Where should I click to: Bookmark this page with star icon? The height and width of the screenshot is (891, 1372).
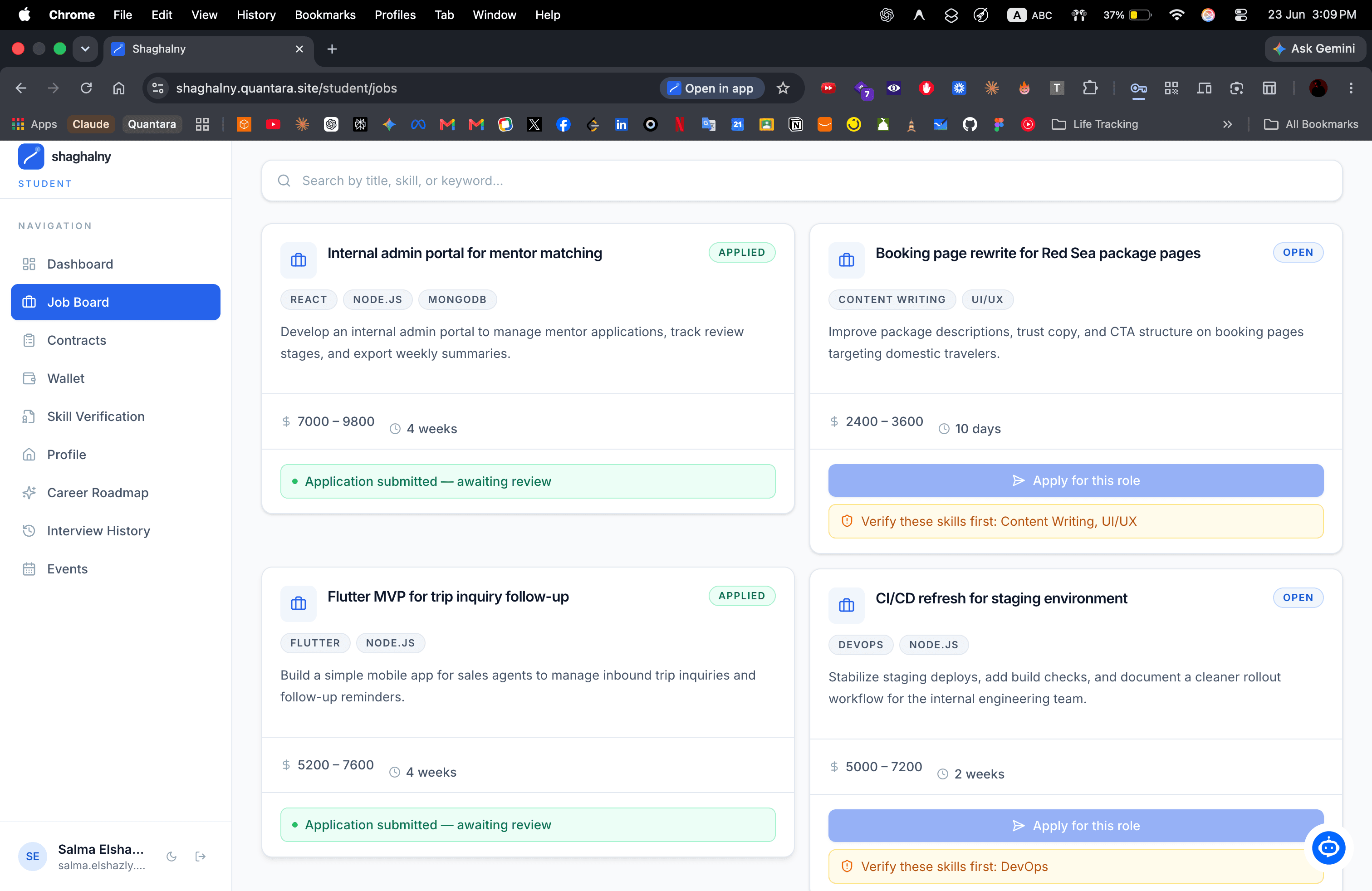coord(783,88)
